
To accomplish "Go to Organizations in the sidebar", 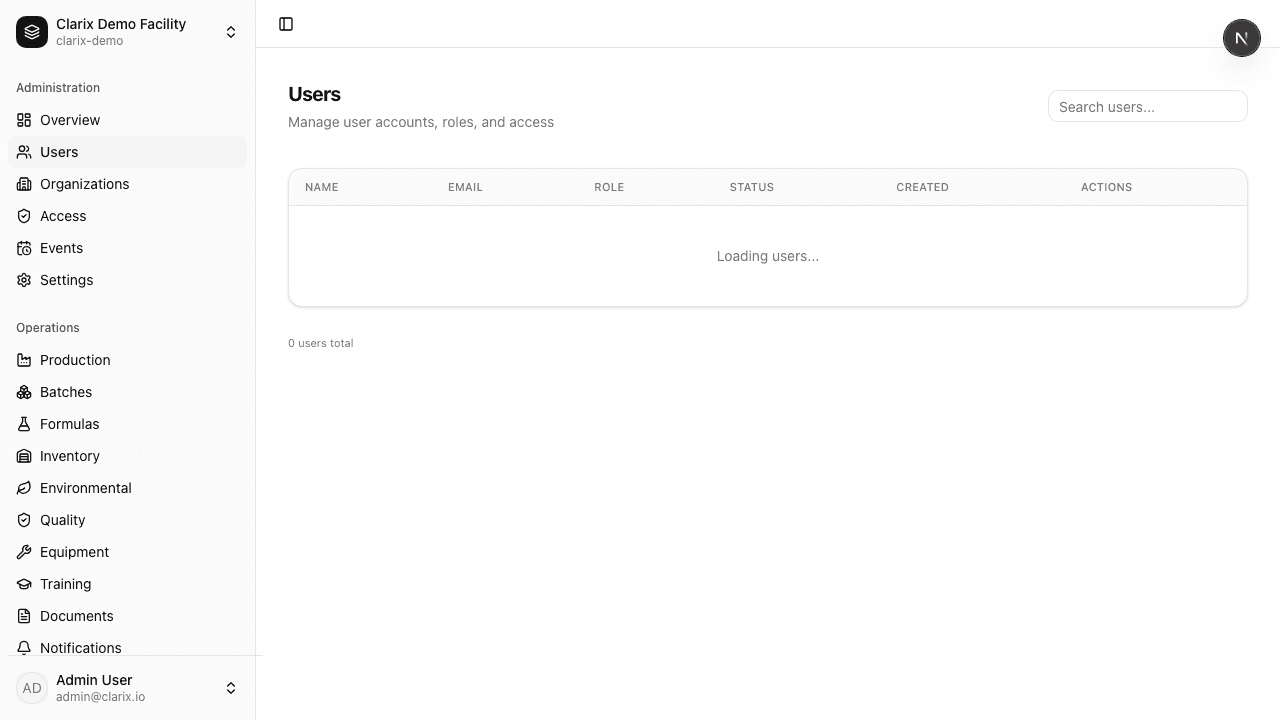I will (127, 184).
